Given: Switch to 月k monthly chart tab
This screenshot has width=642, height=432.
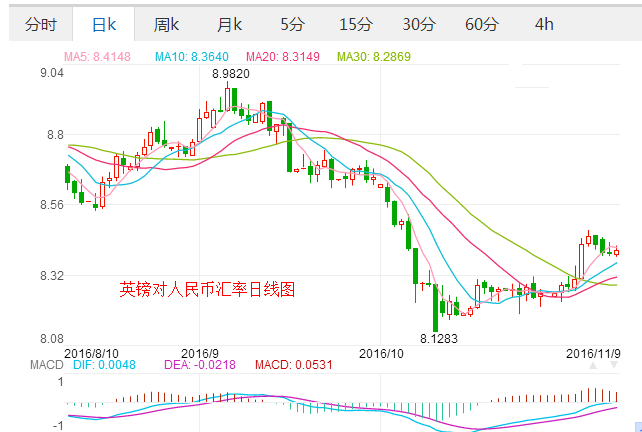Looking at the screenshot, I should 230,24.
